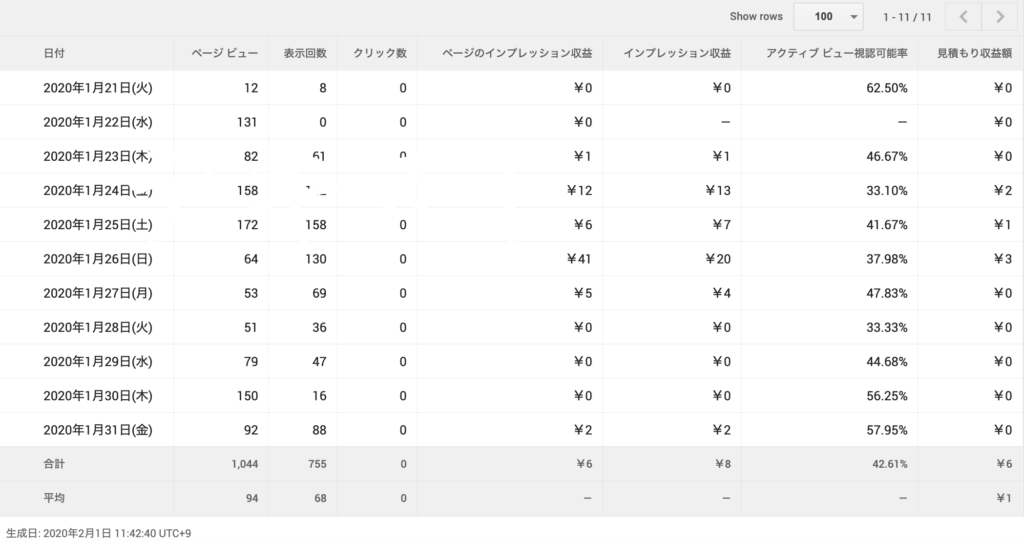Image resolution: width=1024 pixels, height=543 pixels.
Task: Click the 42.61% total viewability value
Action: click(x=889, y=464)
